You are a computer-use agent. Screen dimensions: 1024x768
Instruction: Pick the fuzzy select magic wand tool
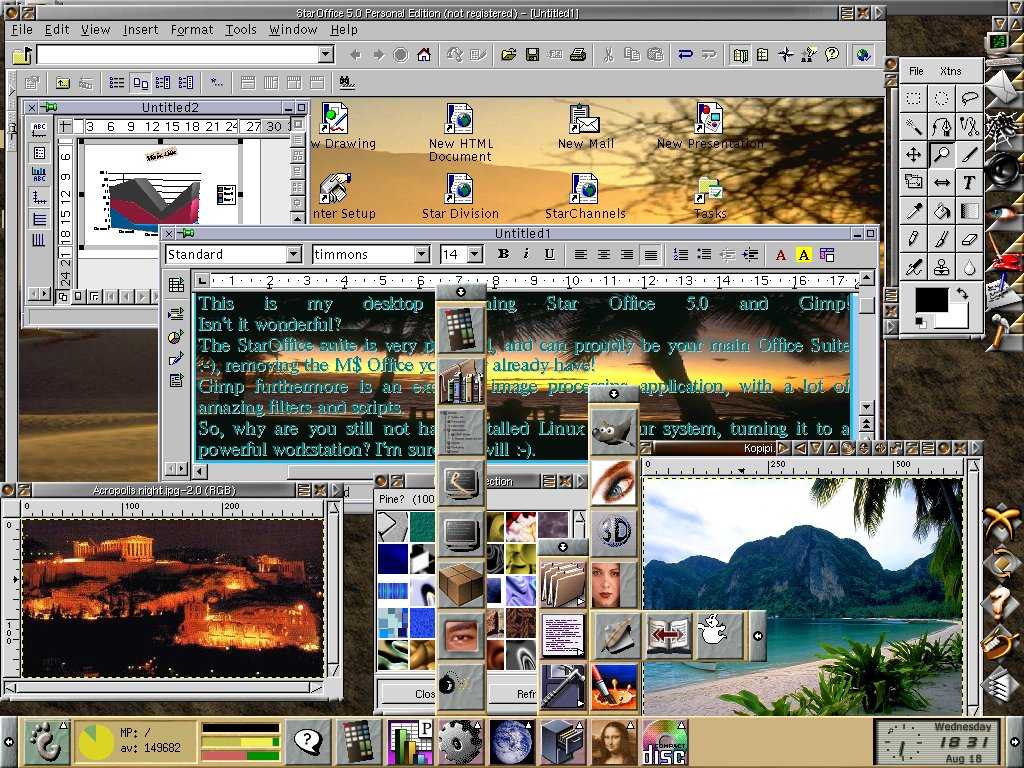(913, 126)
